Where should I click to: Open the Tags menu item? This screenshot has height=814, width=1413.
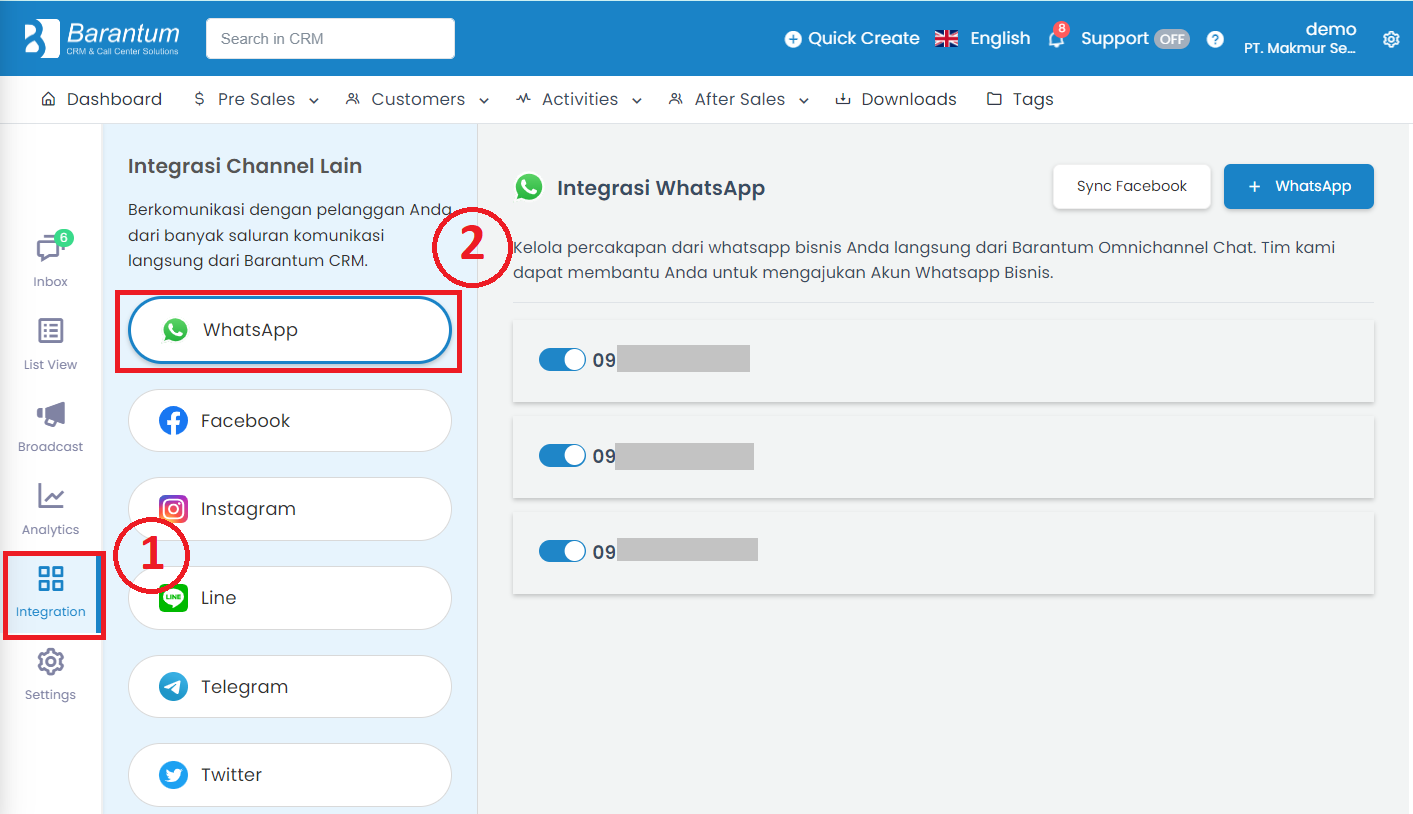[x=1020, y=99]
